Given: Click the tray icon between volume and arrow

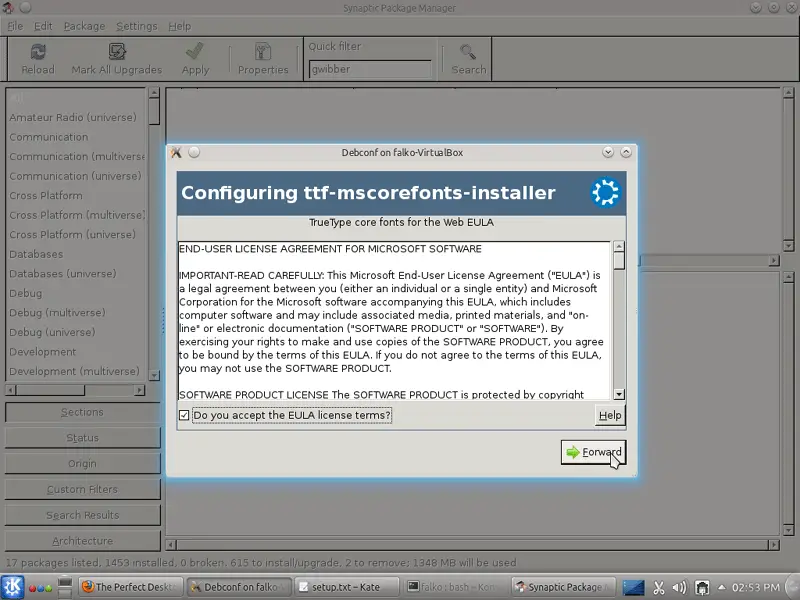Looking at the screenshot, I should 702,588.
